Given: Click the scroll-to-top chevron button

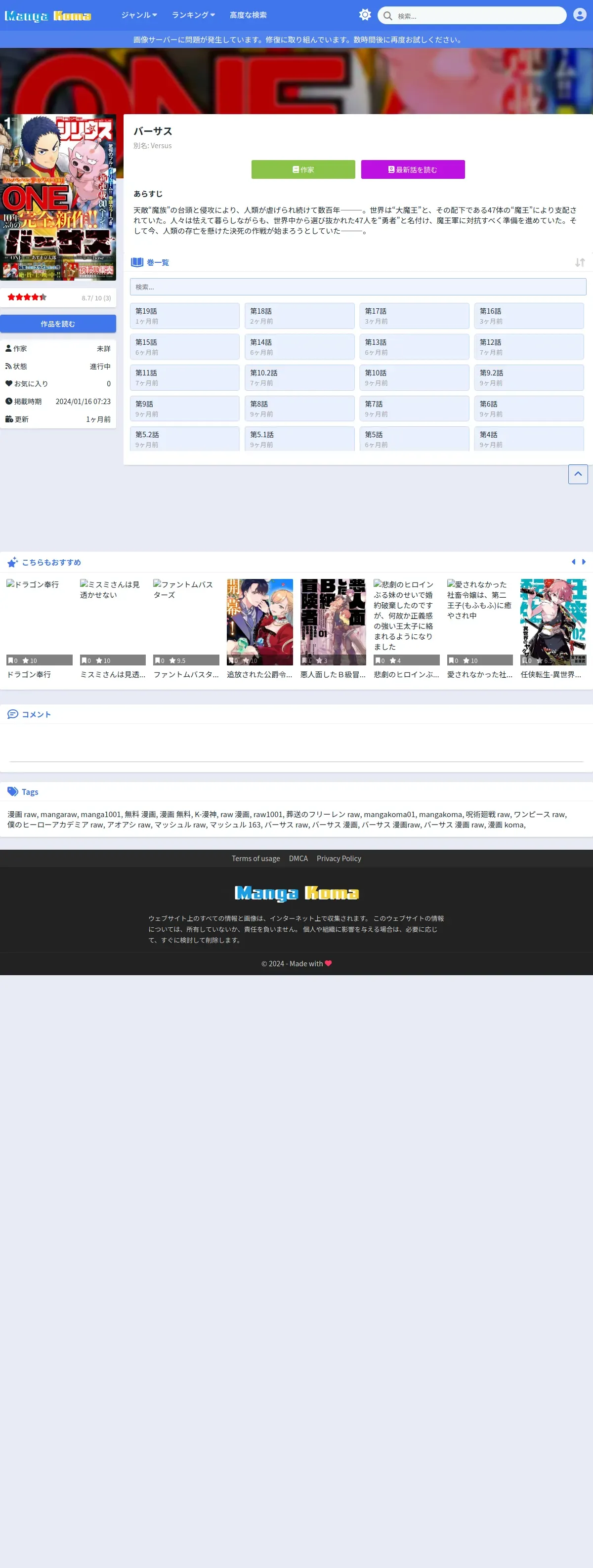Looking at the screenshot, I should click(x=578, y=474).
